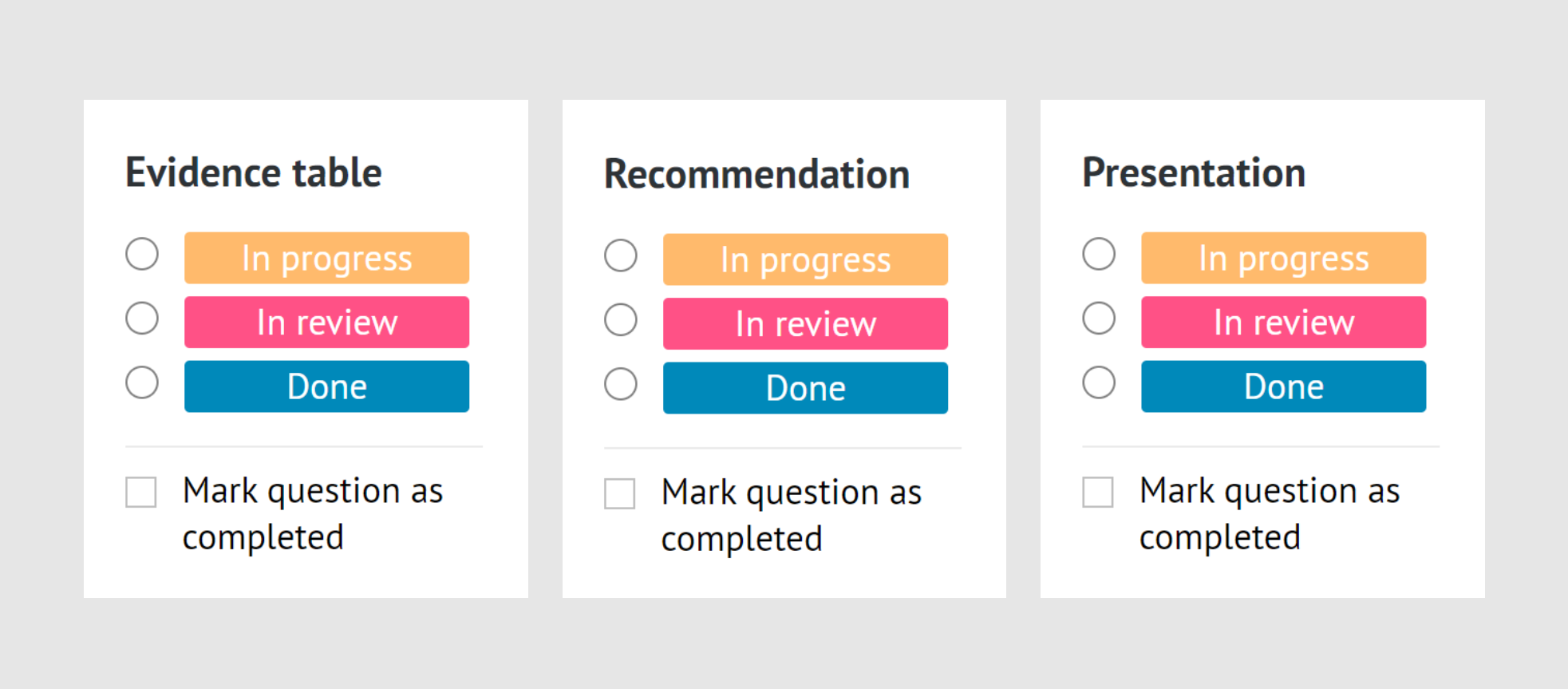
Task: Click the pink In review button on Evidence table
Action: pyautogui.click(x=326, y=322)
